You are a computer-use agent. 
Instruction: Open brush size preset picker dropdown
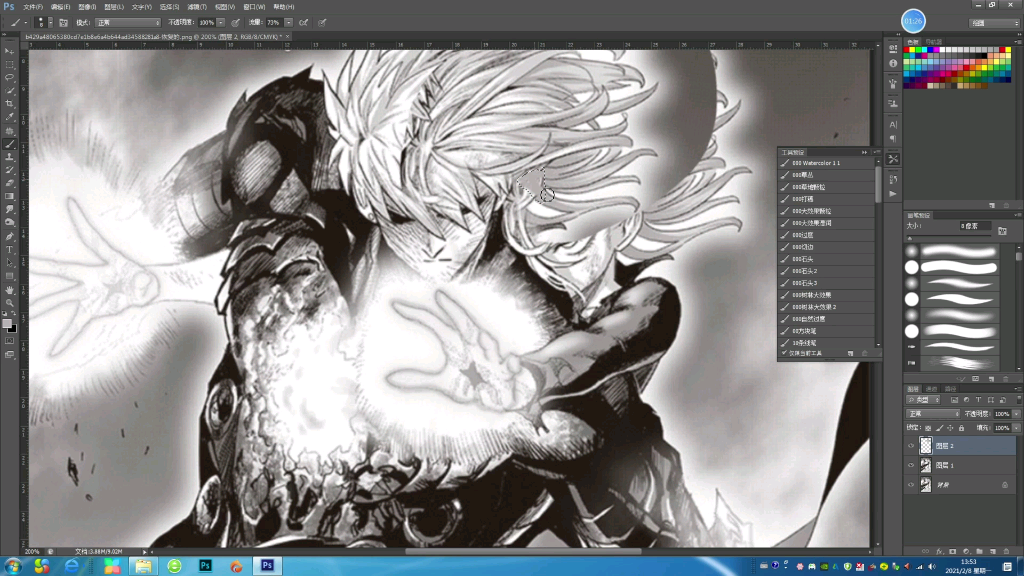coord(50,22)
